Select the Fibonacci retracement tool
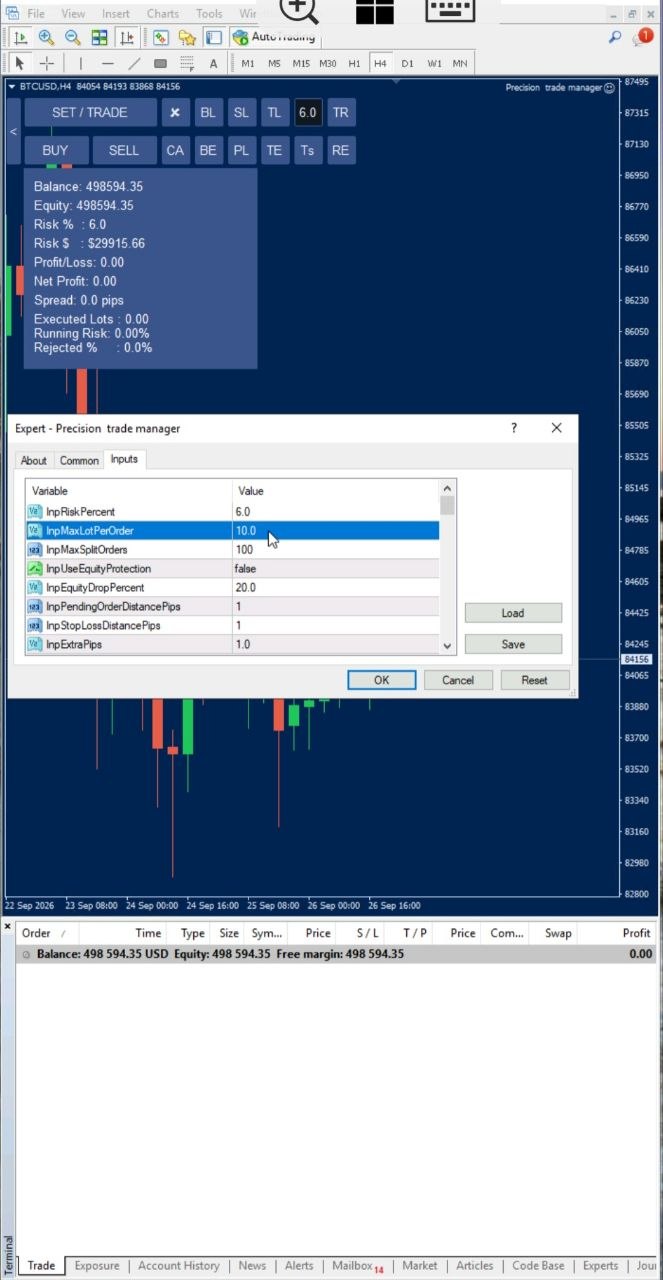Viewport: 663px width, 1280px height. [x=187, y=63]
